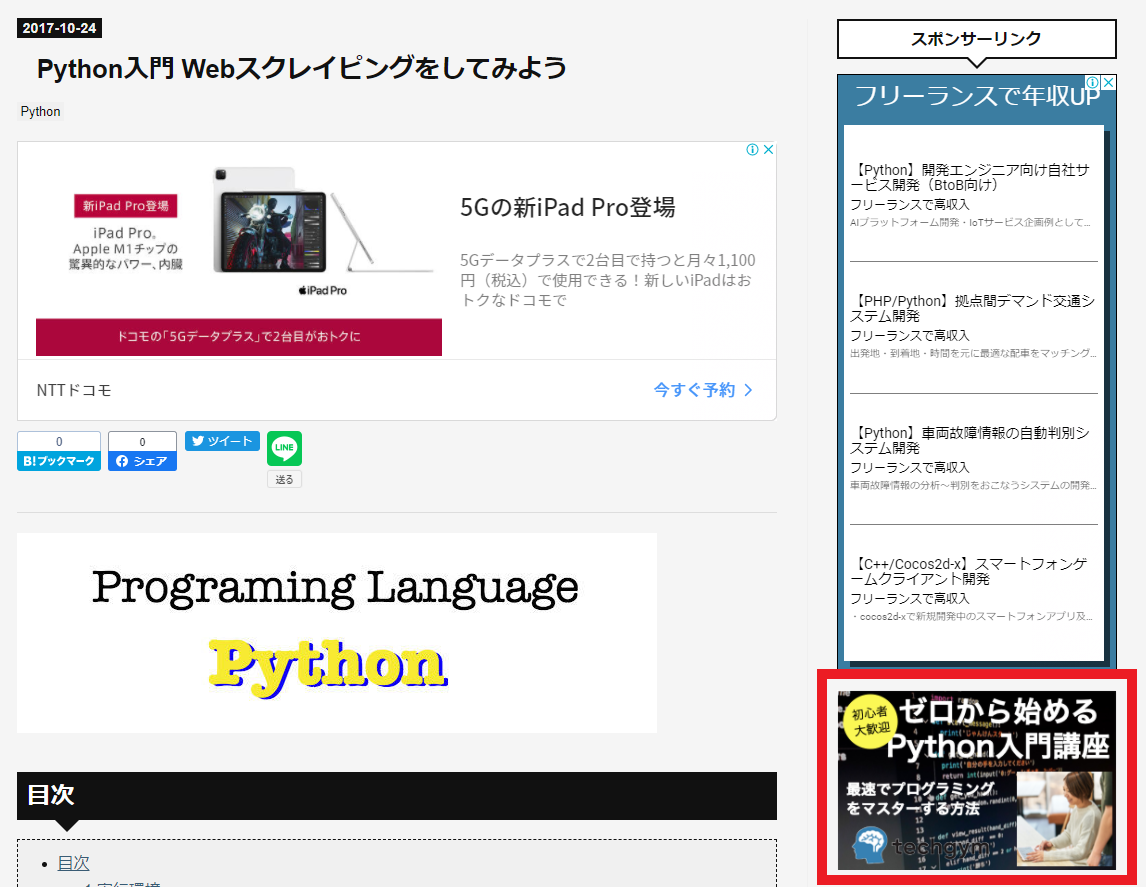Click the 2017-10-24 date badge
The image size is (1146, 887).
(59, 28)
